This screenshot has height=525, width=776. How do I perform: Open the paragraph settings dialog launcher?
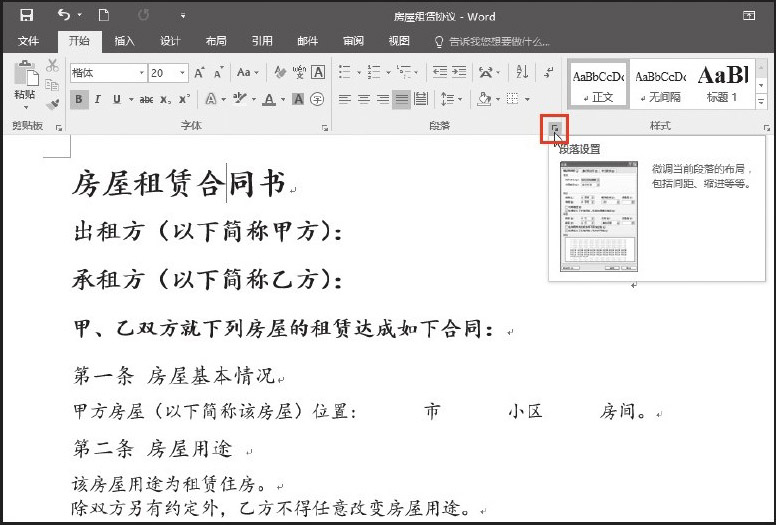coord(555,128)
